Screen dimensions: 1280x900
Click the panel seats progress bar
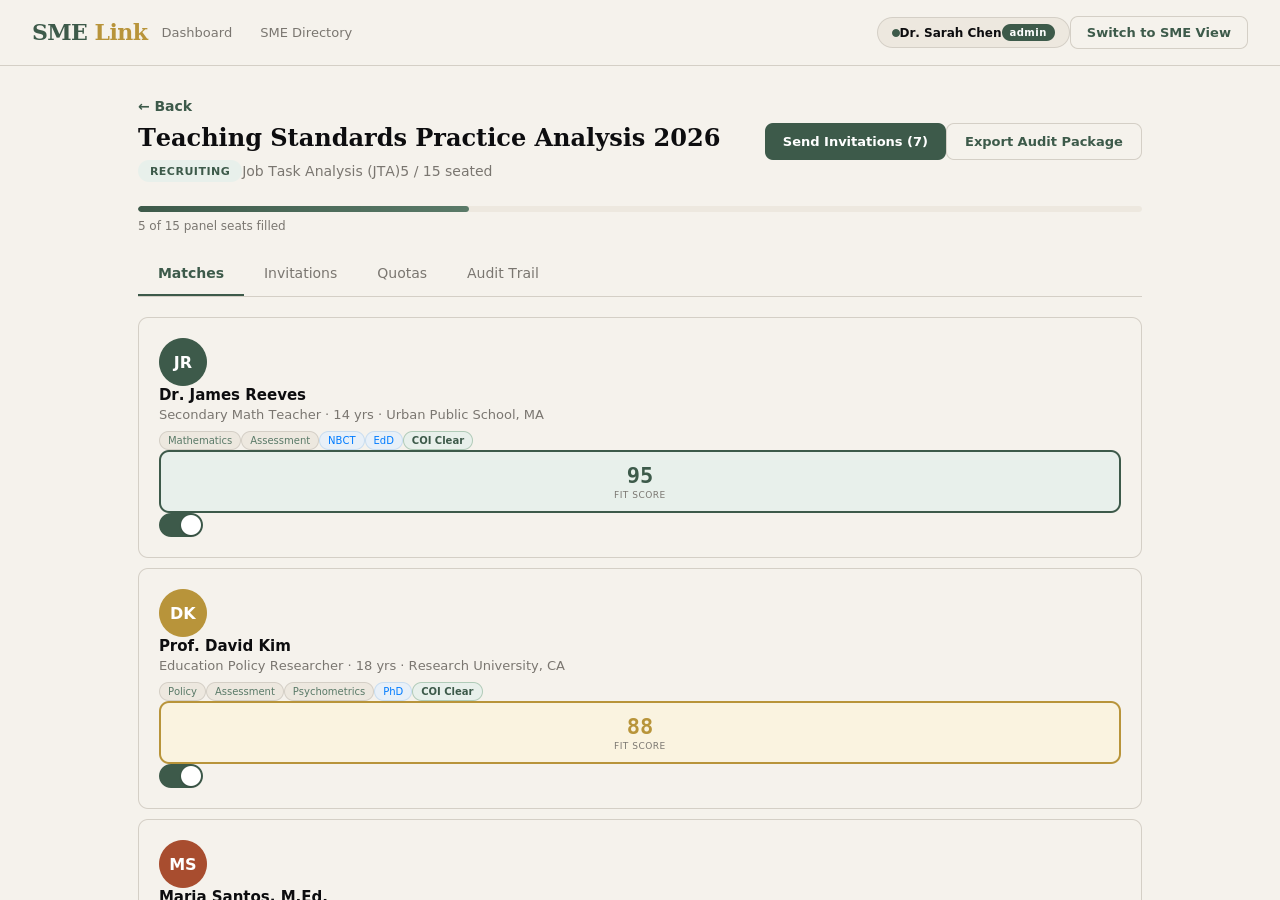click(x=640, y=207)
